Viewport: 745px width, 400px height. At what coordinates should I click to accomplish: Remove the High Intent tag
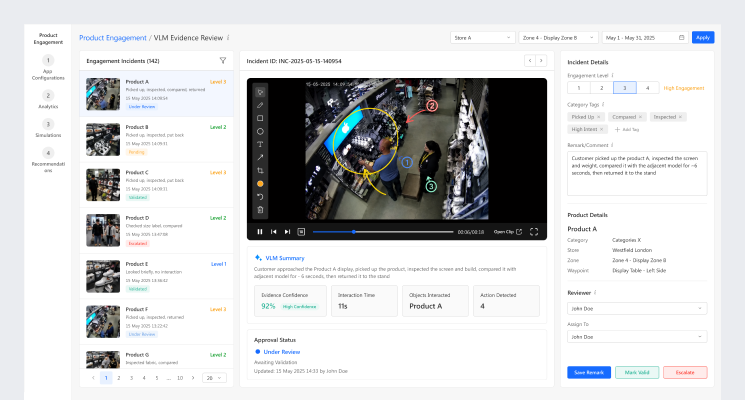[602, 129]
